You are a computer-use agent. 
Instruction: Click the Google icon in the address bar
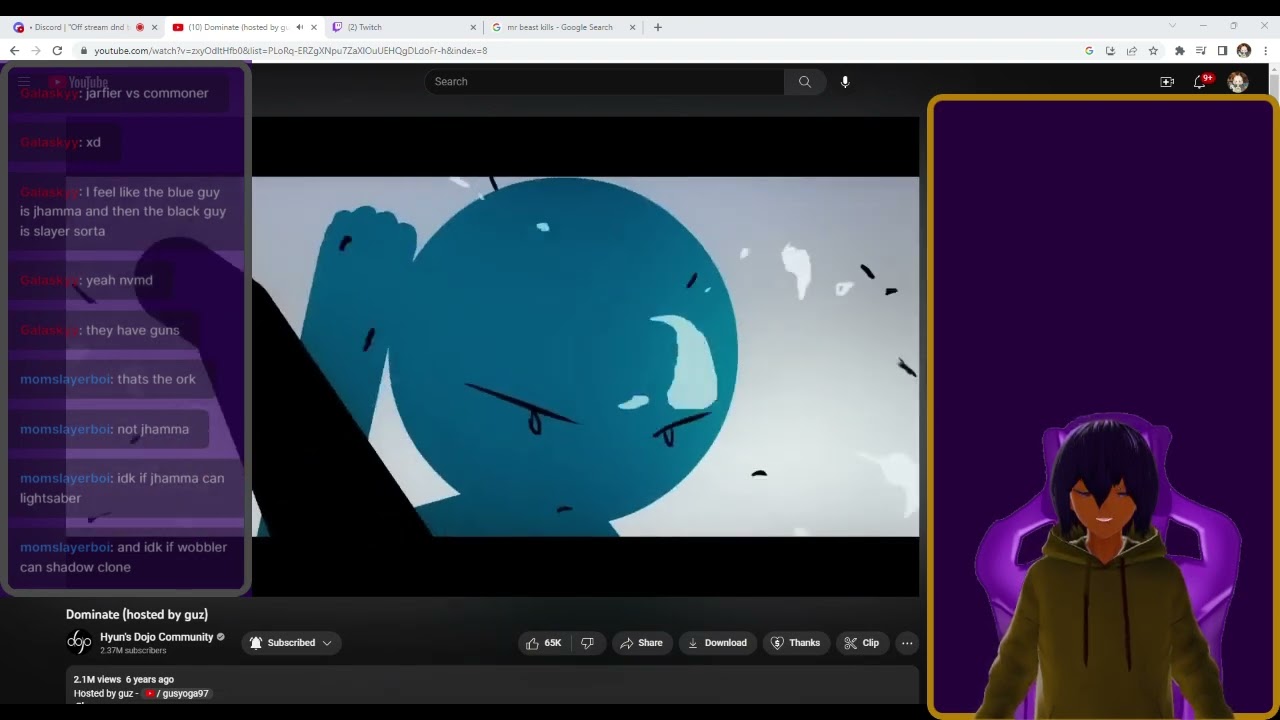[x=1089, y=50]
